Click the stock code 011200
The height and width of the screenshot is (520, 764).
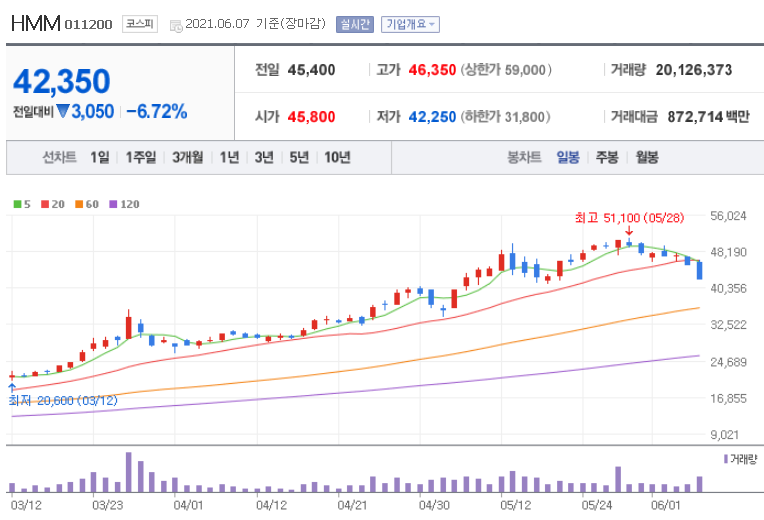(x=88, y=24)
